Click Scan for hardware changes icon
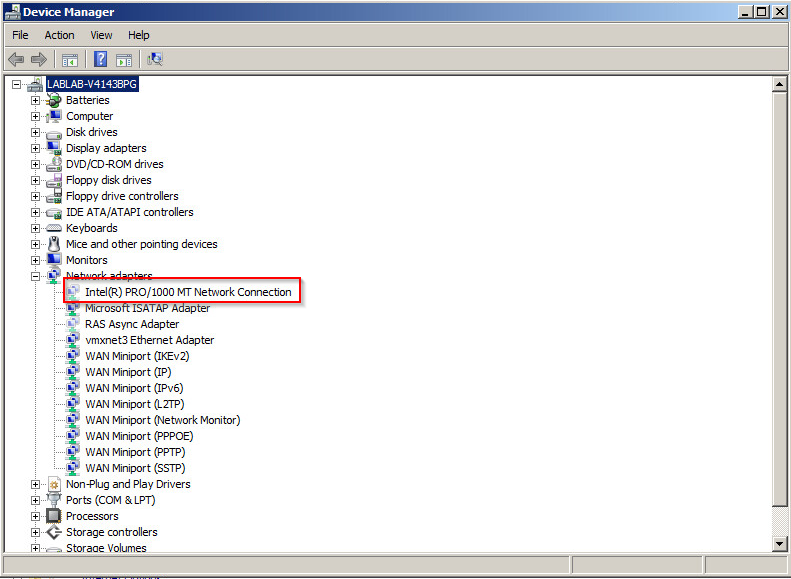This screenshot has height=579, width=791. tap(155, 60)
